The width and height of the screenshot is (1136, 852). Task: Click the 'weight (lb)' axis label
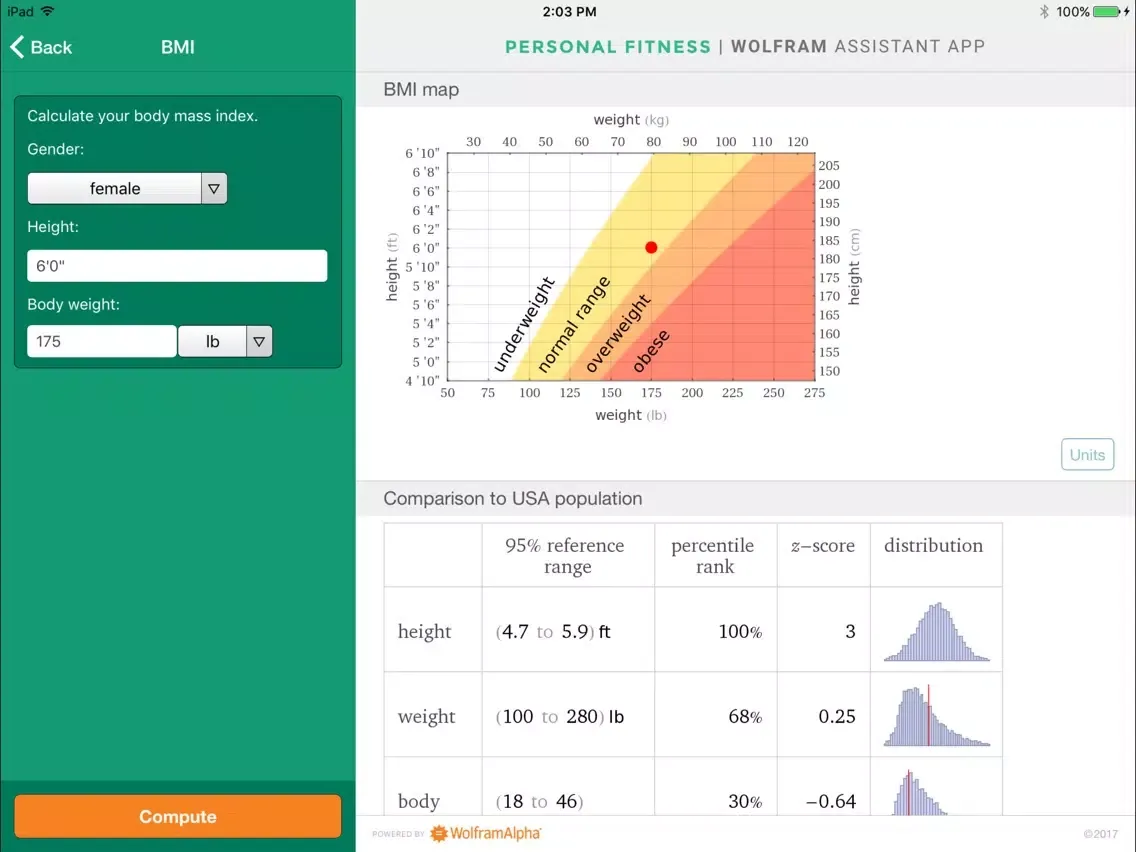(x=631, y=415)
